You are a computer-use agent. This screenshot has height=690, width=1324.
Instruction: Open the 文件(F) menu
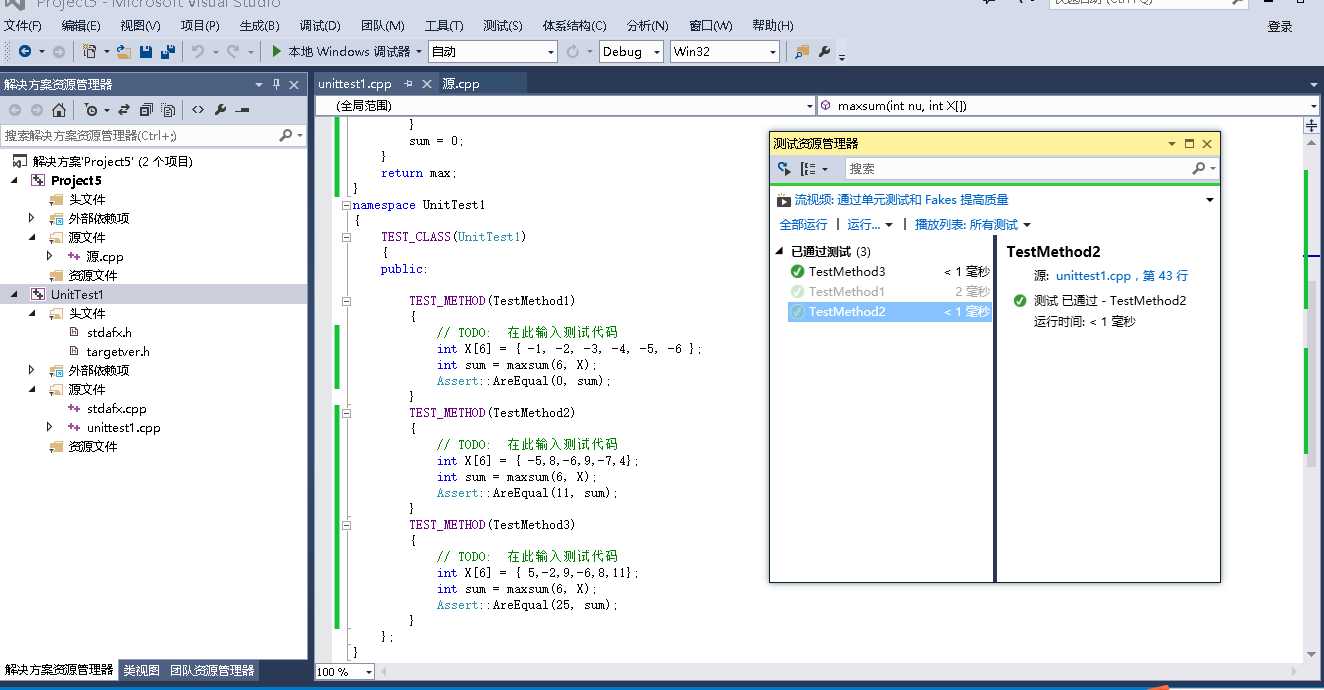click(23, 26)
